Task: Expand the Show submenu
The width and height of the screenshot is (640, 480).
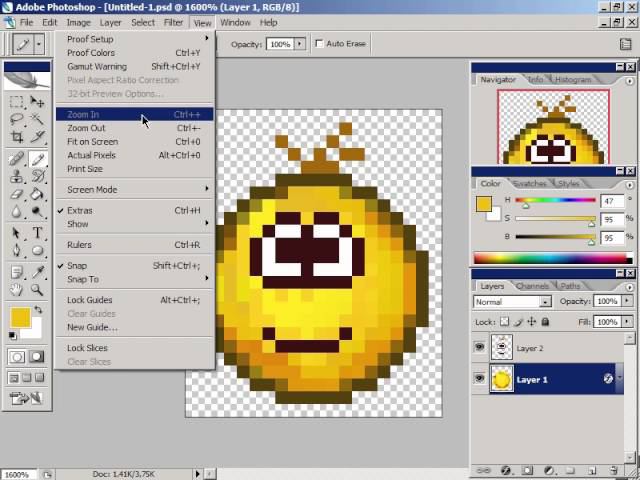Action: 135,224
